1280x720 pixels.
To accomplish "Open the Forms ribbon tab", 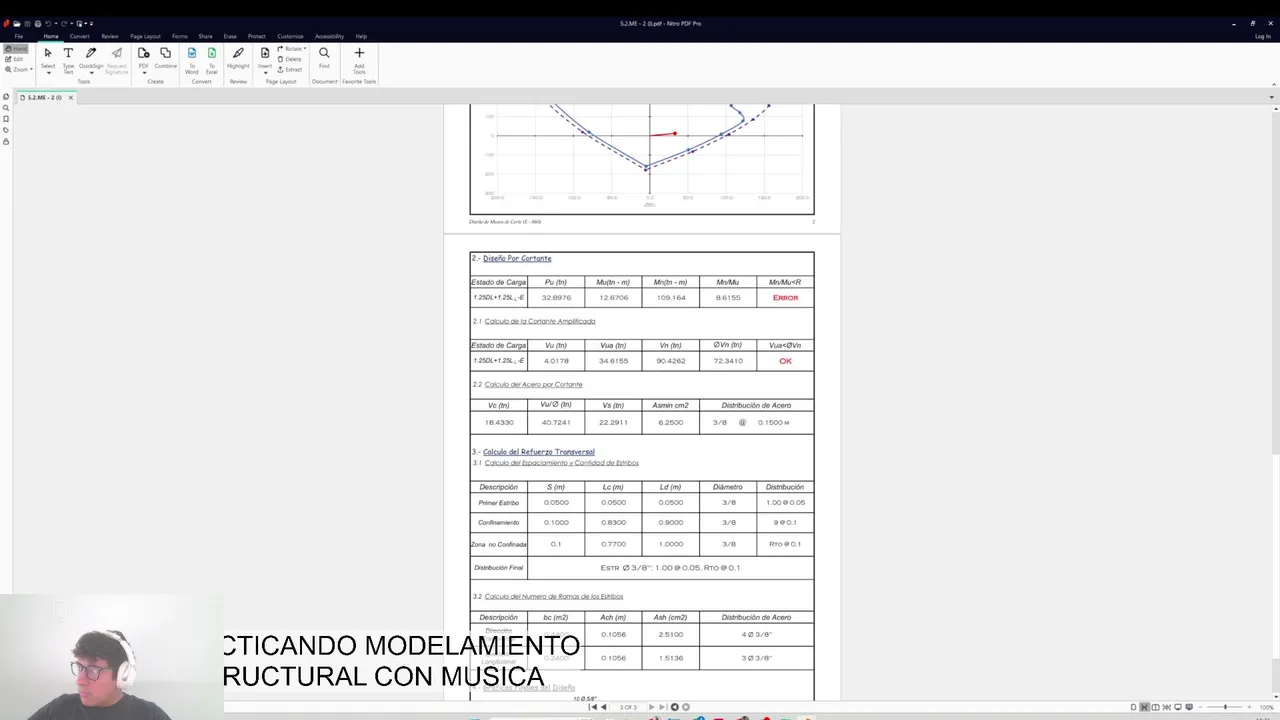I will (x=179, y=36).
